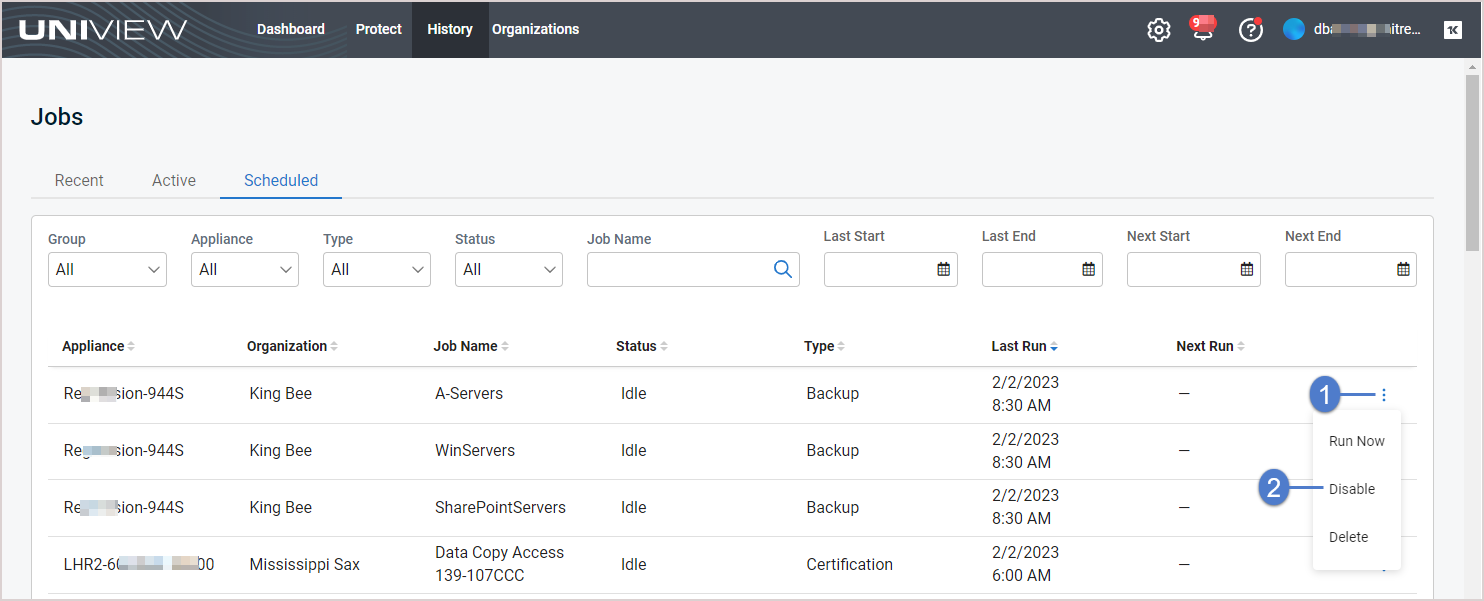Open the Dashboard nav item
Viewport: 1484px width, 601px height.
291,29
